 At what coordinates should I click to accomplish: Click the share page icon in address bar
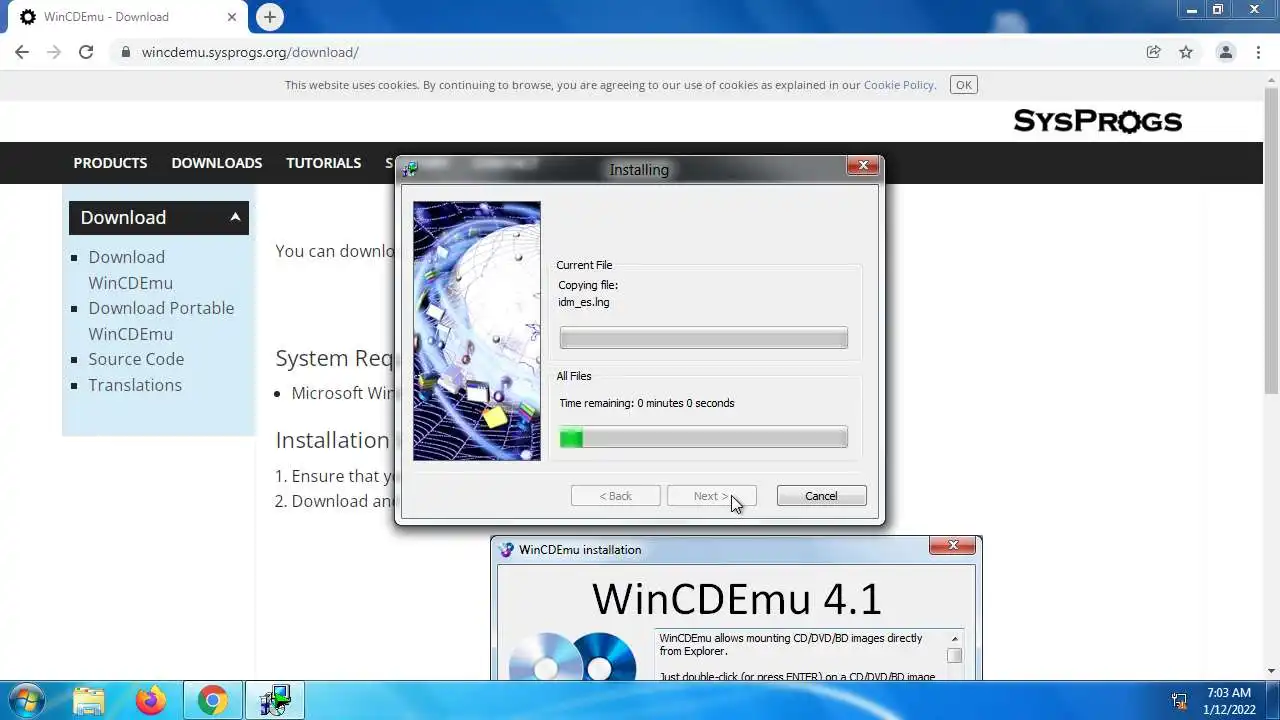(x=1153, y=52)
